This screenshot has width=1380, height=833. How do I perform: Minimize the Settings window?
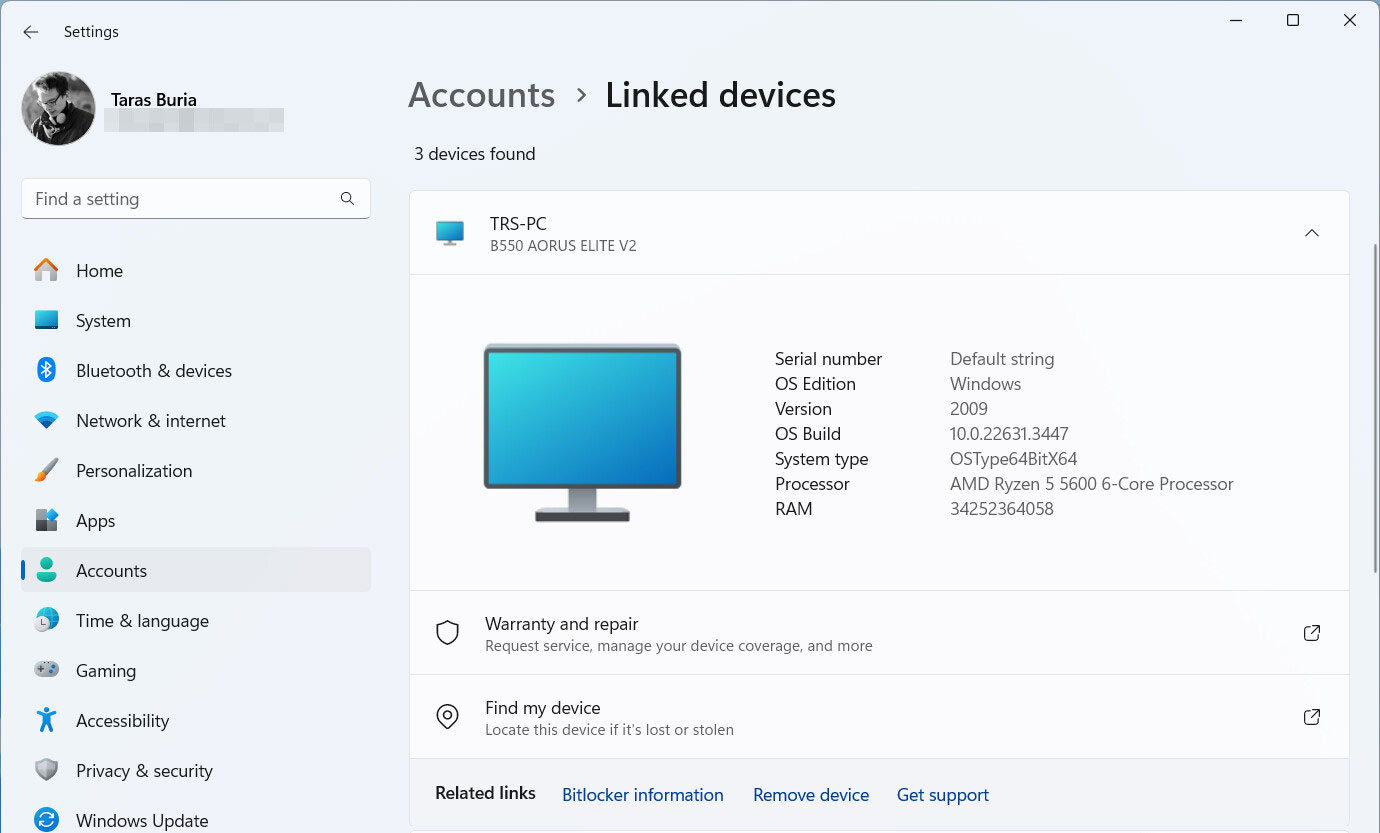(1235, 20)
